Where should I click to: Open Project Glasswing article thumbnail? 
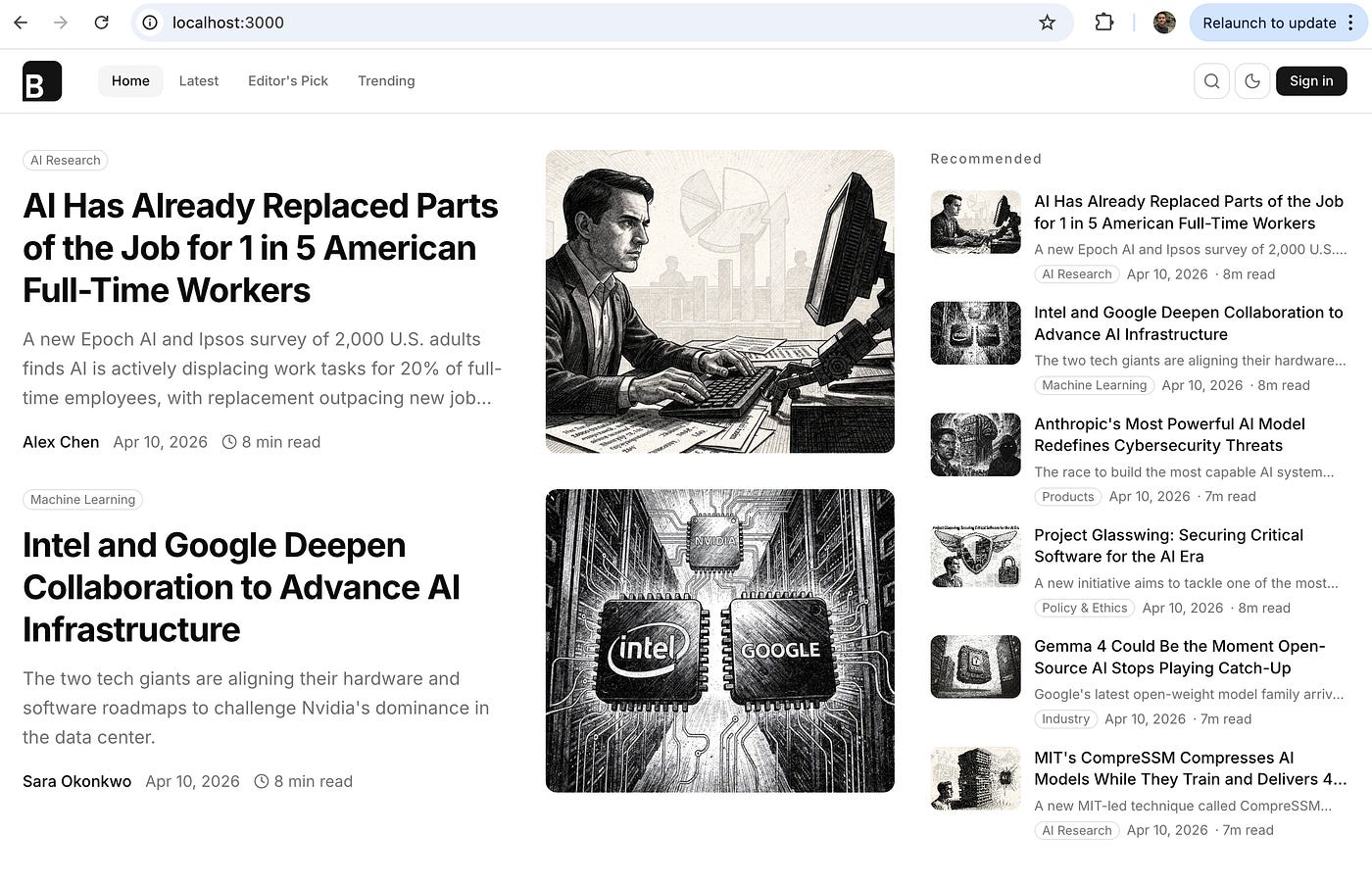point(975,556)
